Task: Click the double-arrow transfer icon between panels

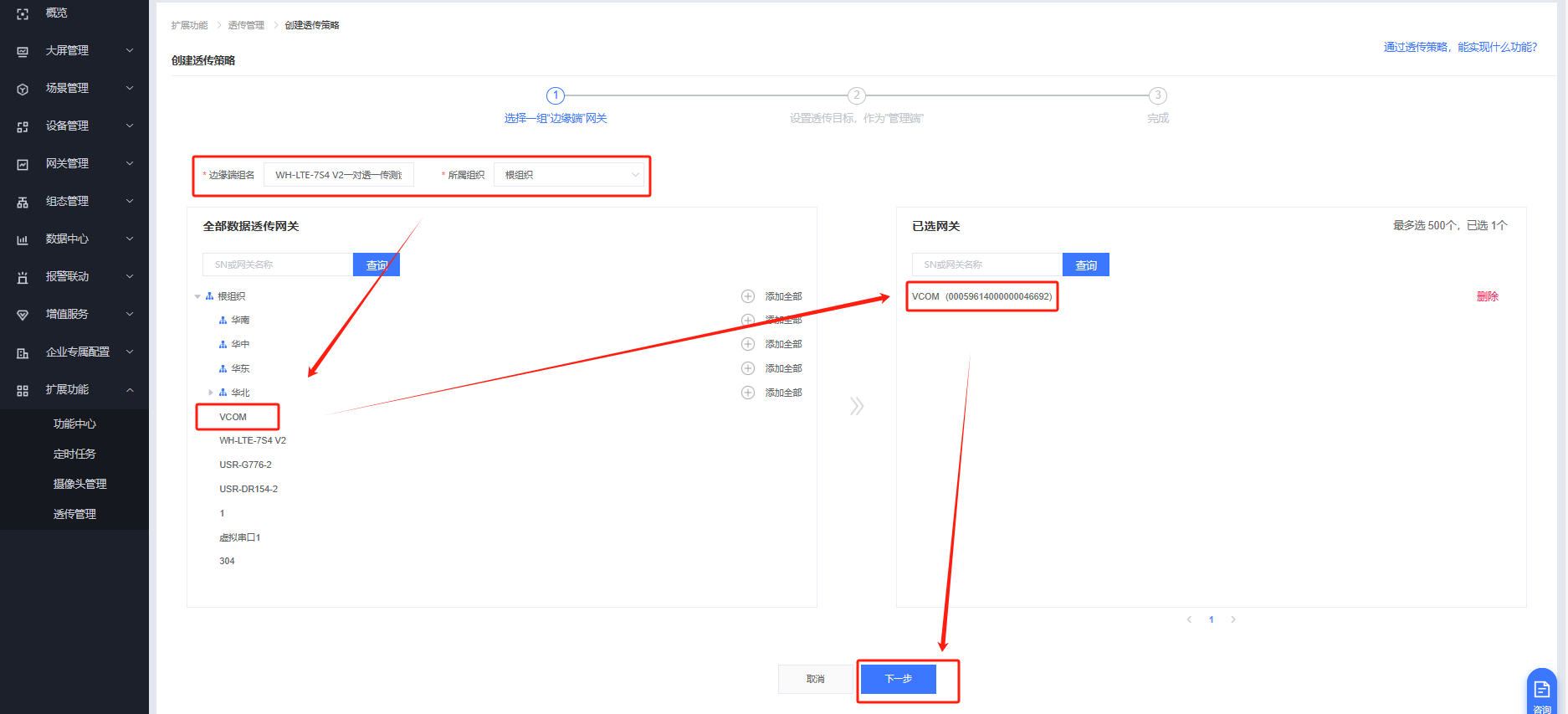Action: click(856, 407)
